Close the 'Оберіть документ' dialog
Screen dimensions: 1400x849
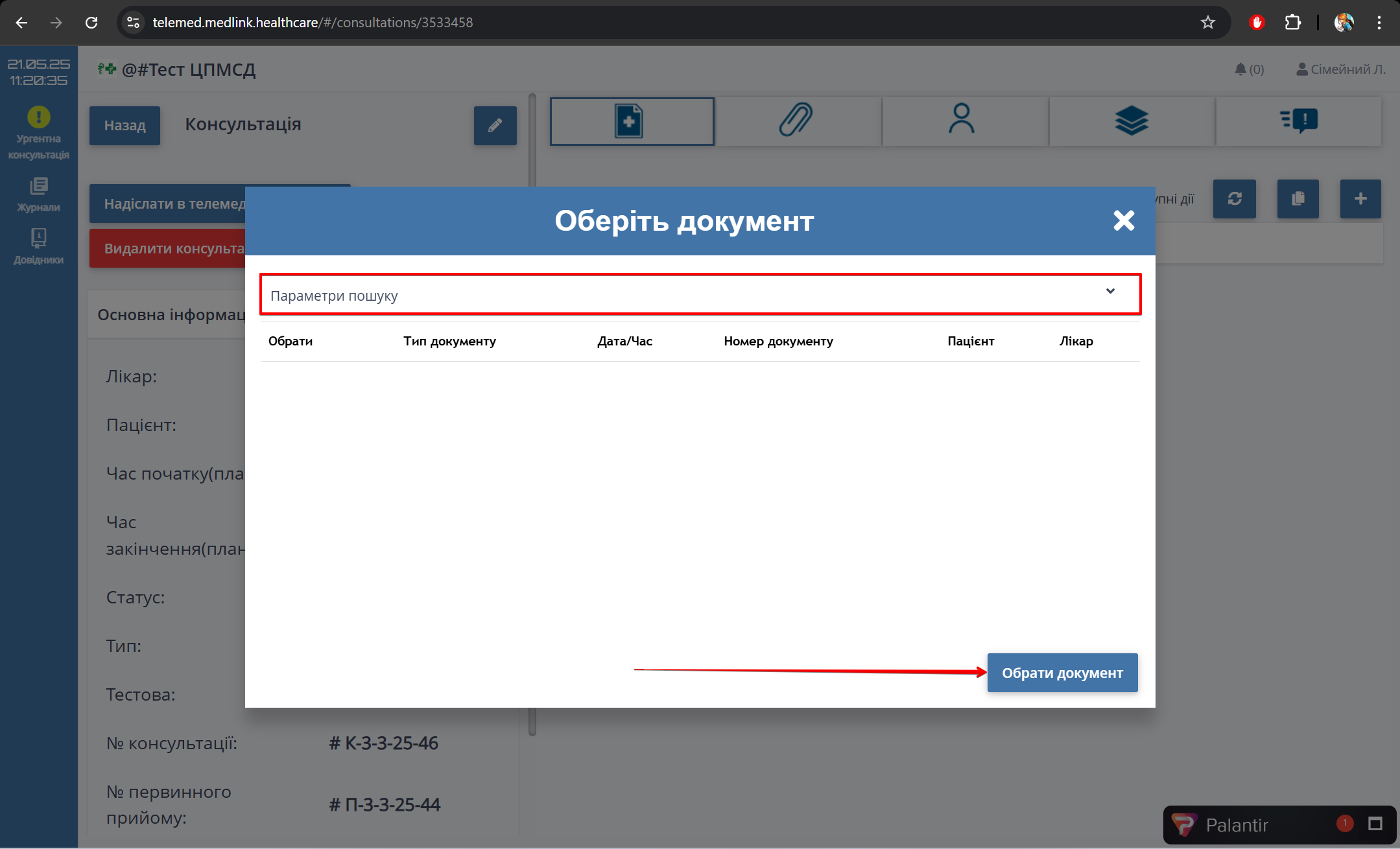click(x=1124, y=220)
